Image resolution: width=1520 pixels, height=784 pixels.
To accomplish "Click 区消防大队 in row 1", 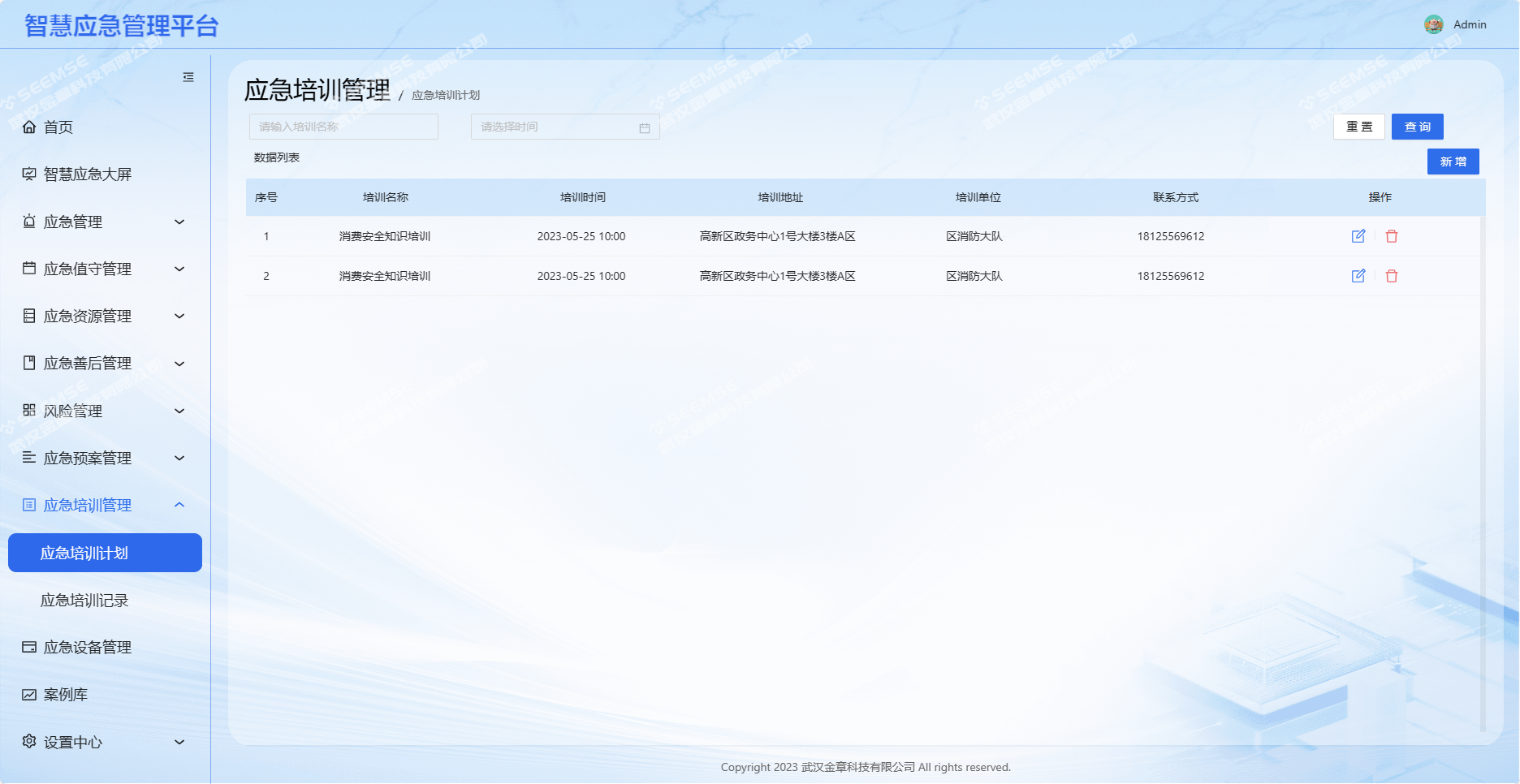I will (974, 236).
